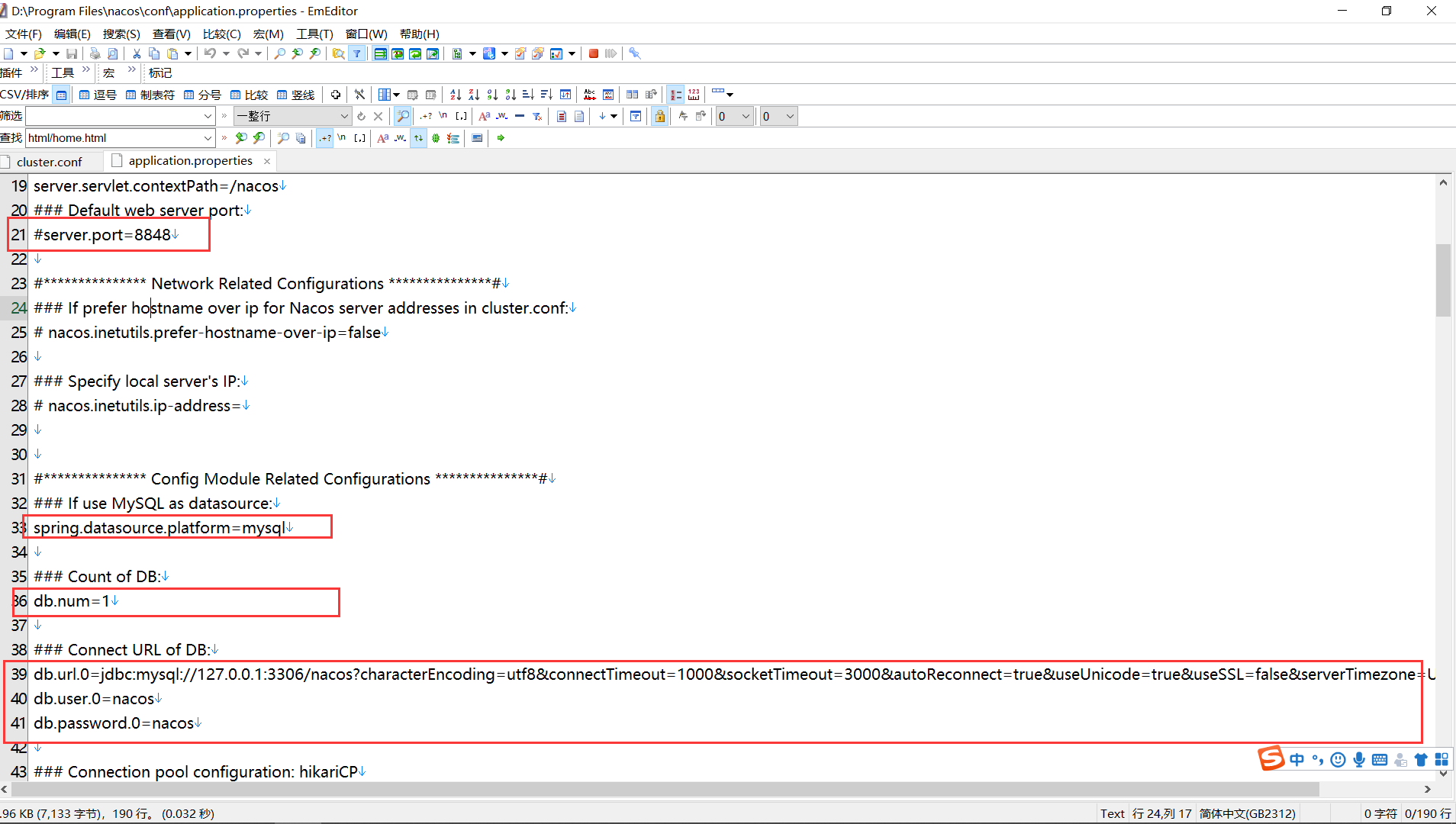Click the green arrow icon in Find toolbar
Screen dimensions: 1456x824
click(x=501, y=138)
